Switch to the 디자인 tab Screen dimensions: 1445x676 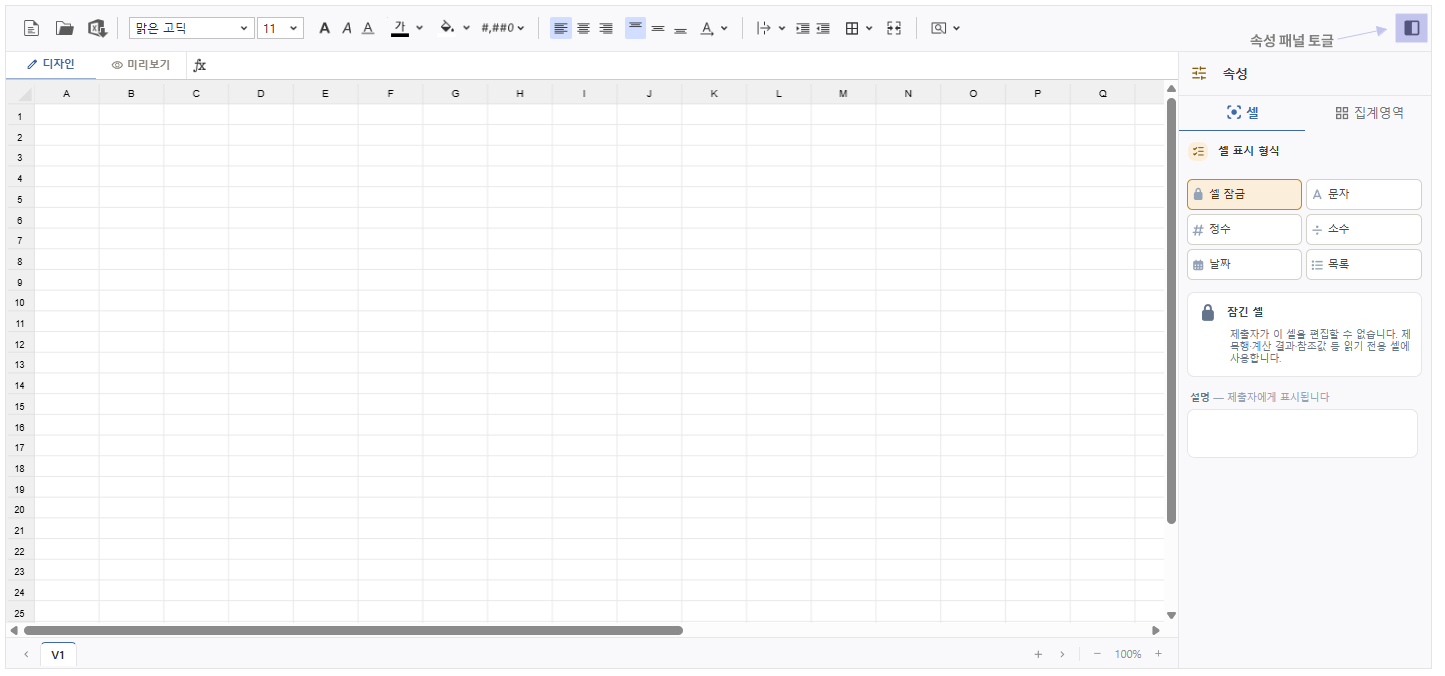[x=51, y=64]
